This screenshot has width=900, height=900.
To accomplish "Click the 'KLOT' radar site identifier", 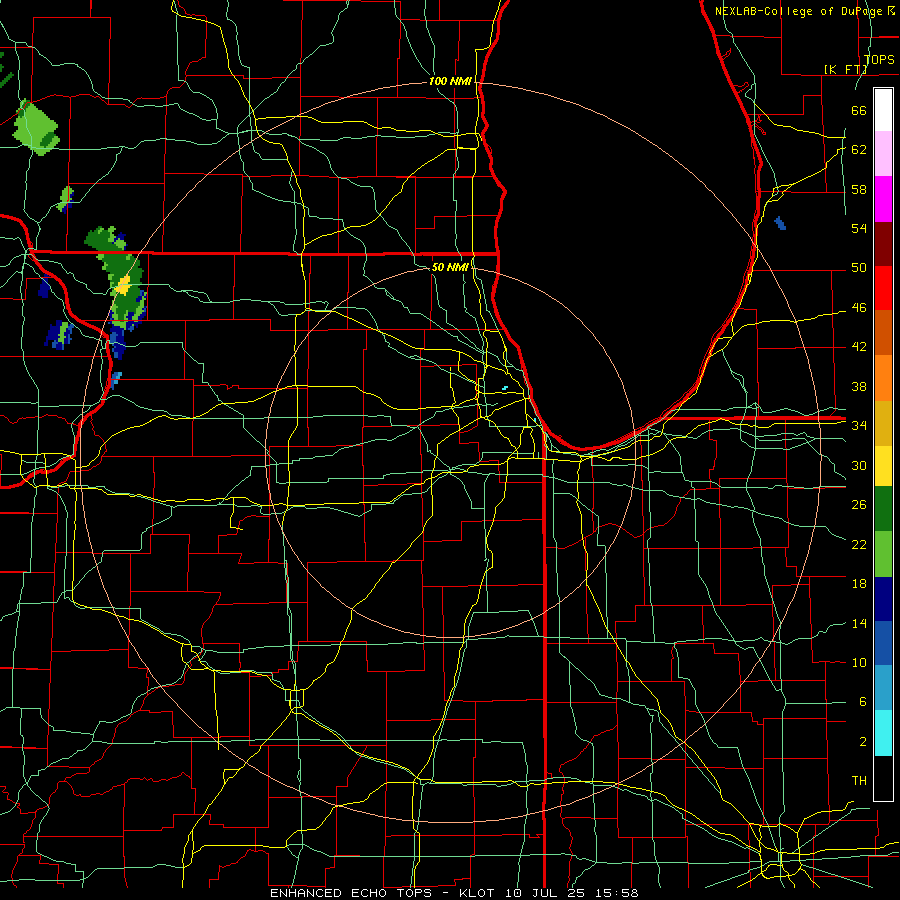I will pyautogui.click(x=478, y=893).
